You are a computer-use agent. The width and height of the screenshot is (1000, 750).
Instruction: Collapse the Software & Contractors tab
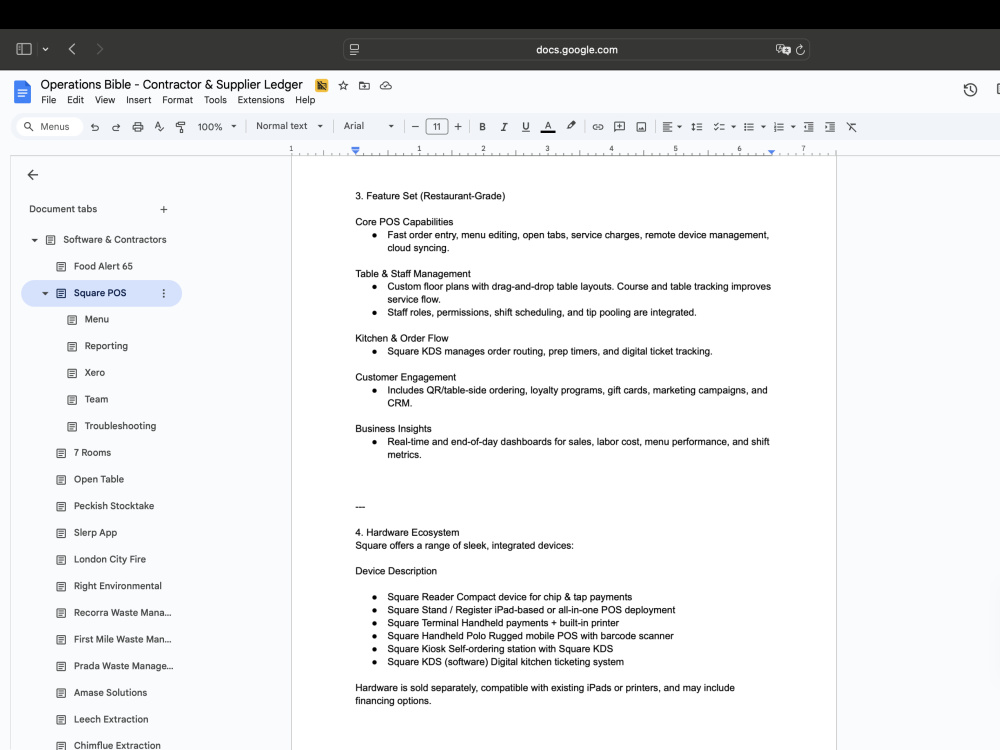point(34,240)
